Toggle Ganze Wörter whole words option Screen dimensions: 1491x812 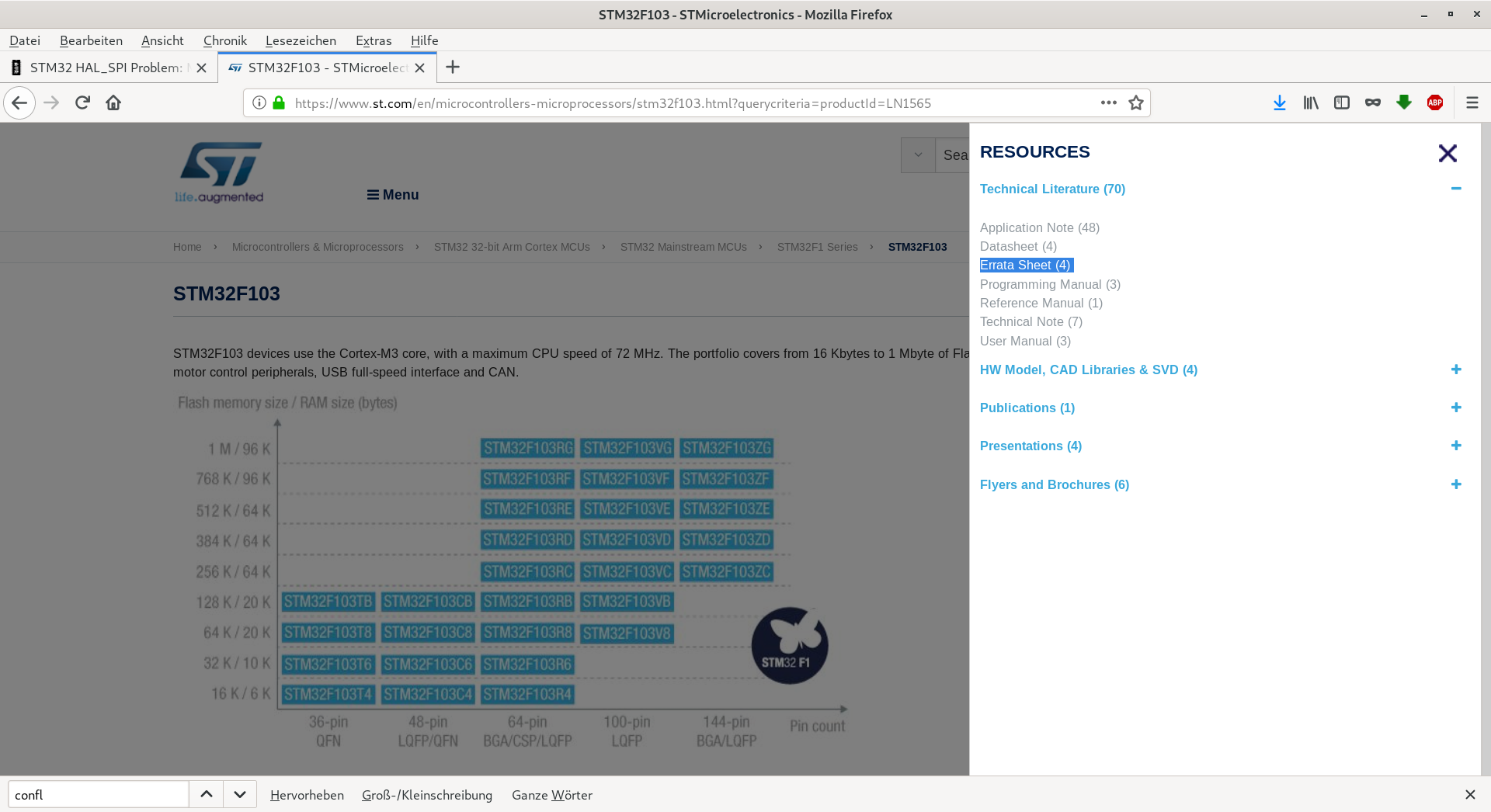(552, 795)
